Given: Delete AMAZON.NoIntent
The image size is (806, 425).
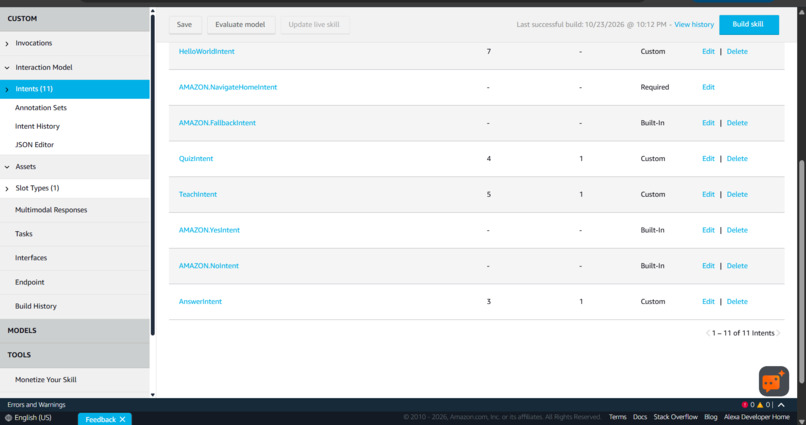Looking at the screenshot, I should tap(737, 266).
